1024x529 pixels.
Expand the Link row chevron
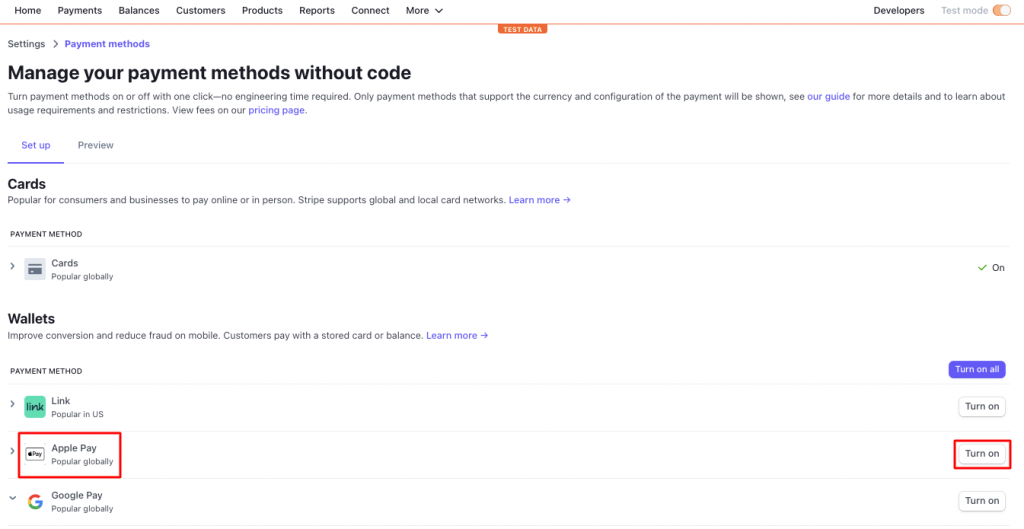click(x=12, y=404)
